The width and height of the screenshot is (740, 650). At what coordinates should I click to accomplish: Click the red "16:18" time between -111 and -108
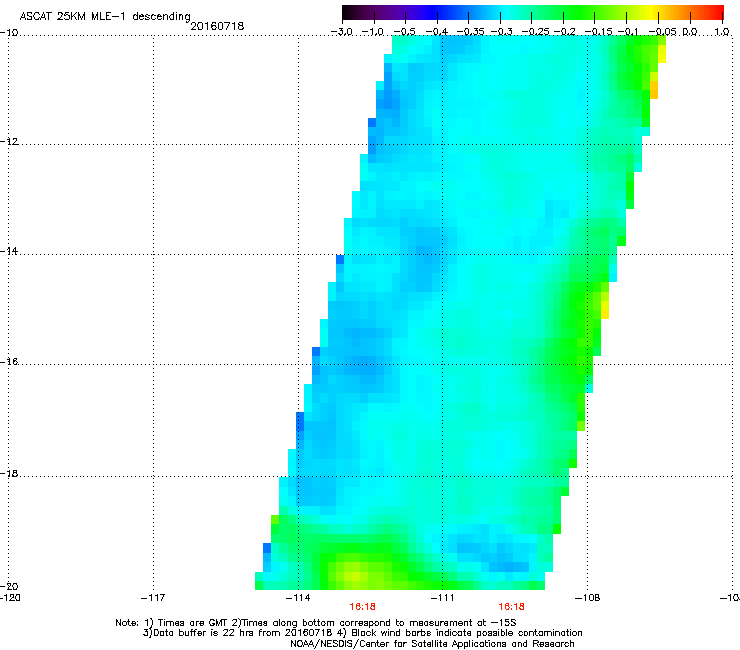(512, 607)
